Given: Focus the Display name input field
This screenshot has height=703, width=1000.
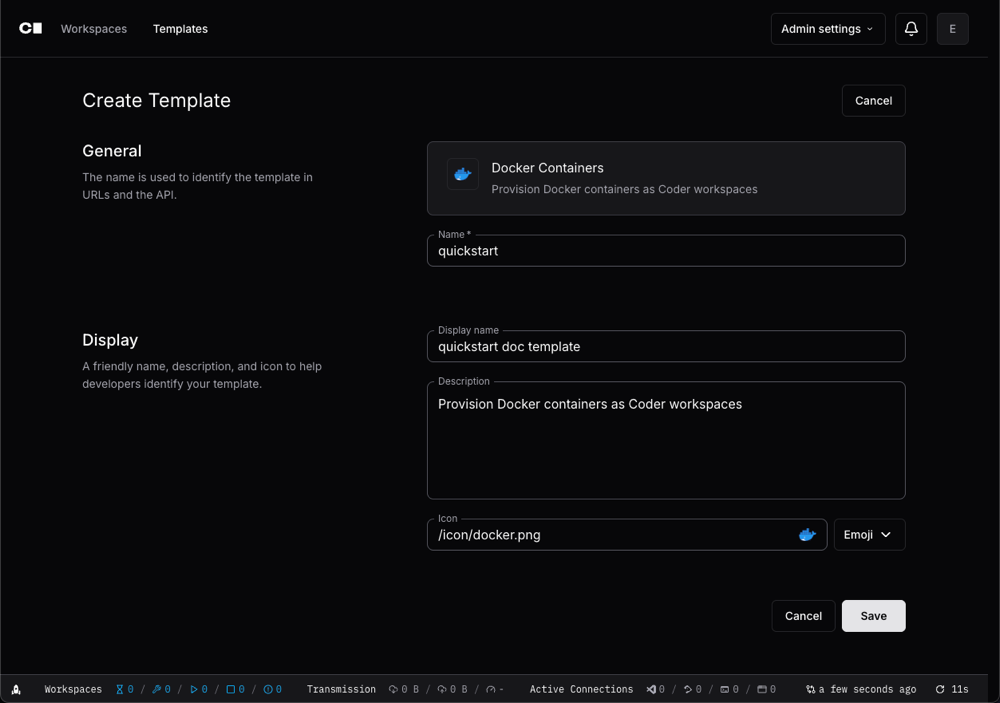Looking at the screenshot, I should coord(666,346).
